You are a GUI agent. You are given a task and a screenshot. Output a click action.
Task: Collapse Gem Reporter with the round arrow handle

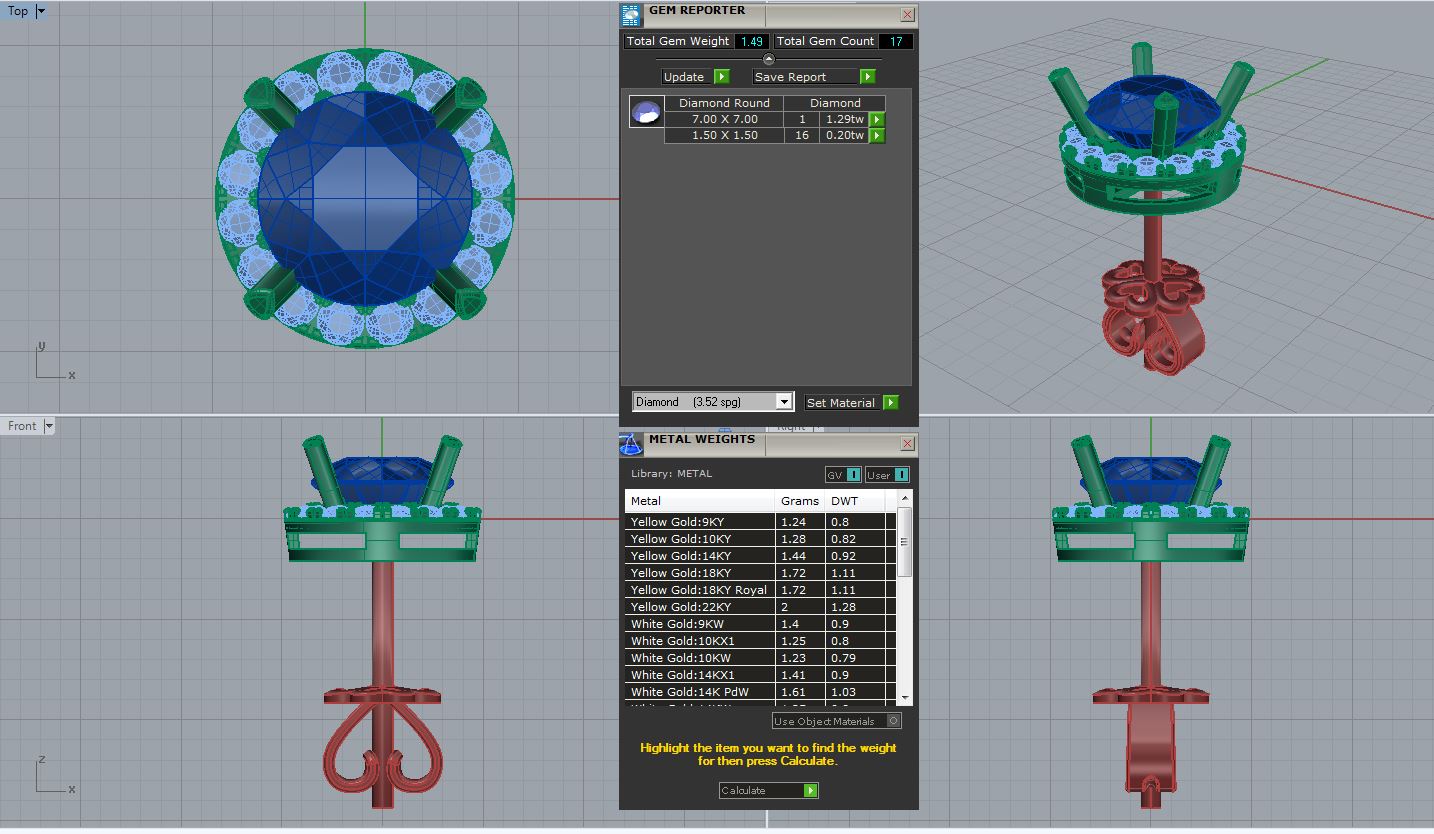coord(768,59)
